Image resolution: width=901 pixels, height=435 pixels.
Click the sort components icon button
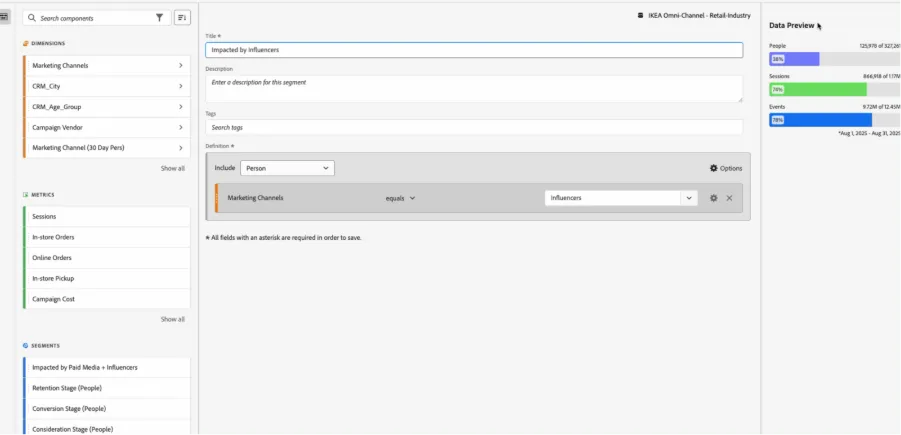[182, 18]
